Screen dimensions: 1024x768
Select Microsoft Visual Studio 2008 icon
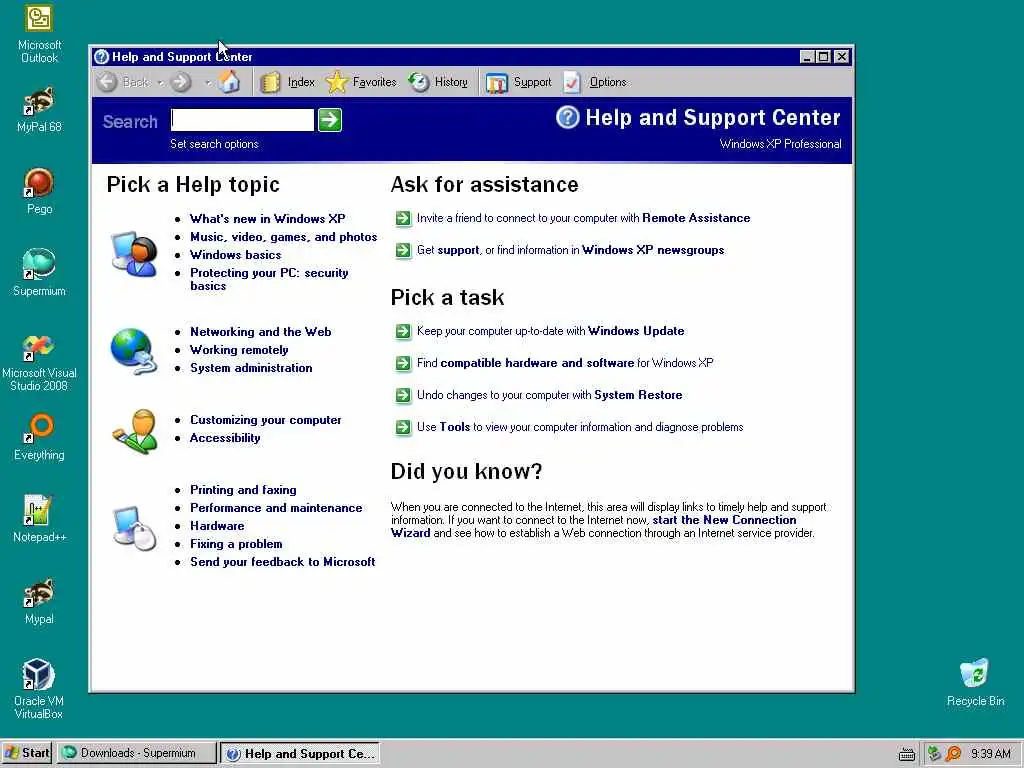click(x=39, y=362)
